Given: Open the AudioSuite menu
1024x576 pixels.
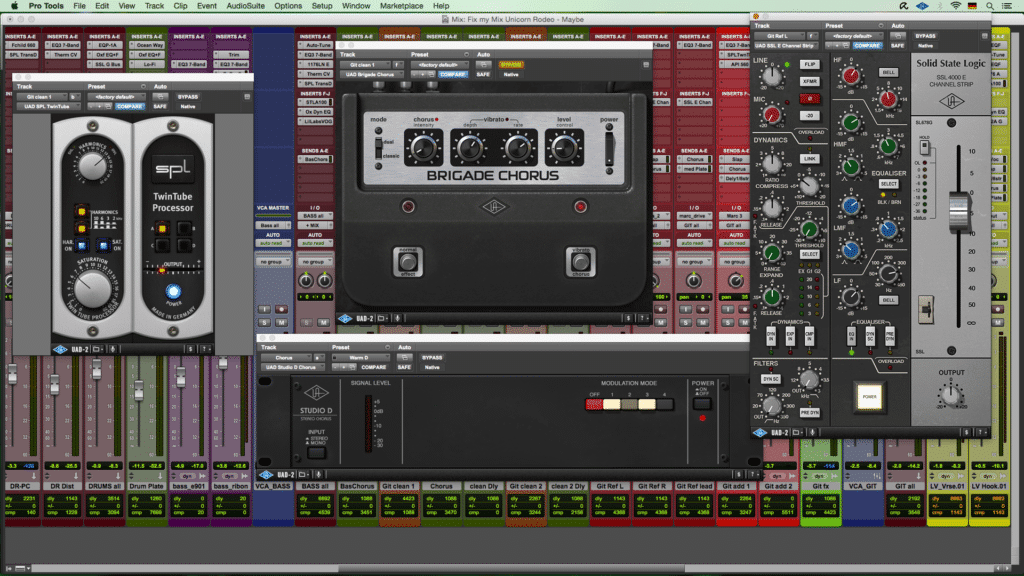Looking at the screenshot, I should [246, 6].
